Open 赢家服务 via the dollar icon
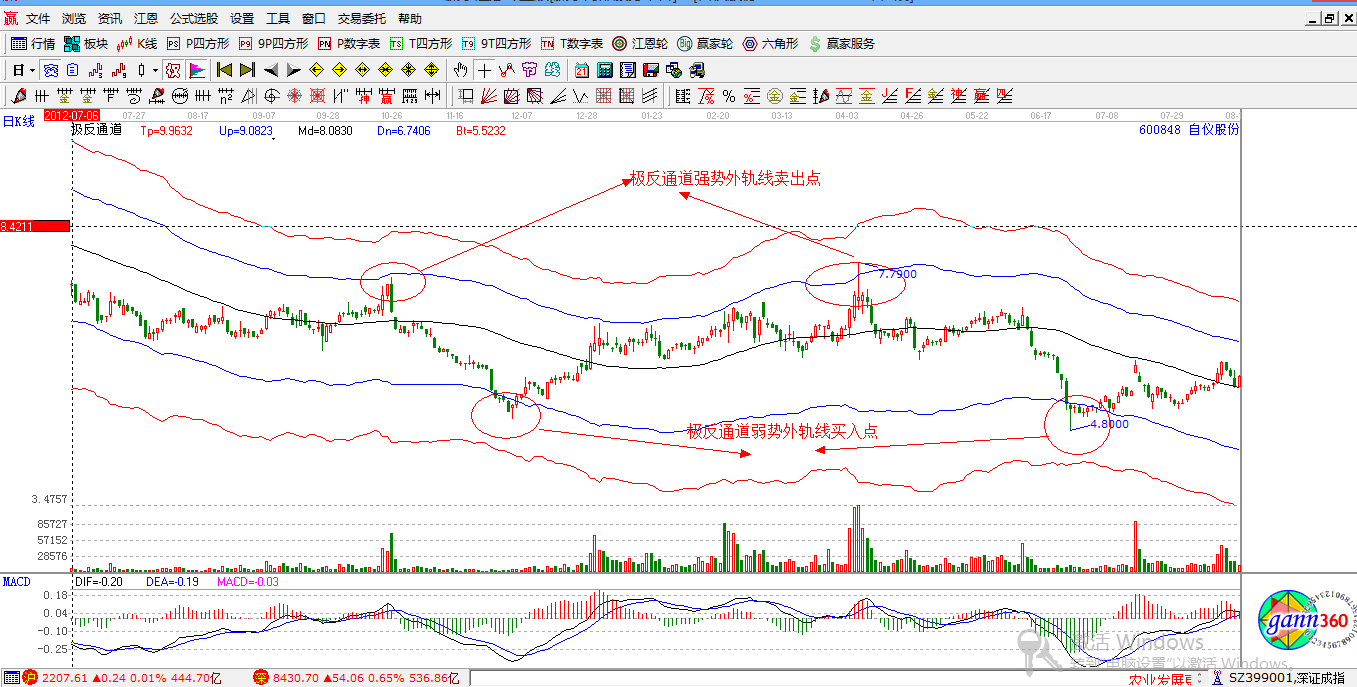This screenshot has width=1357, height=687. point(815,44)
